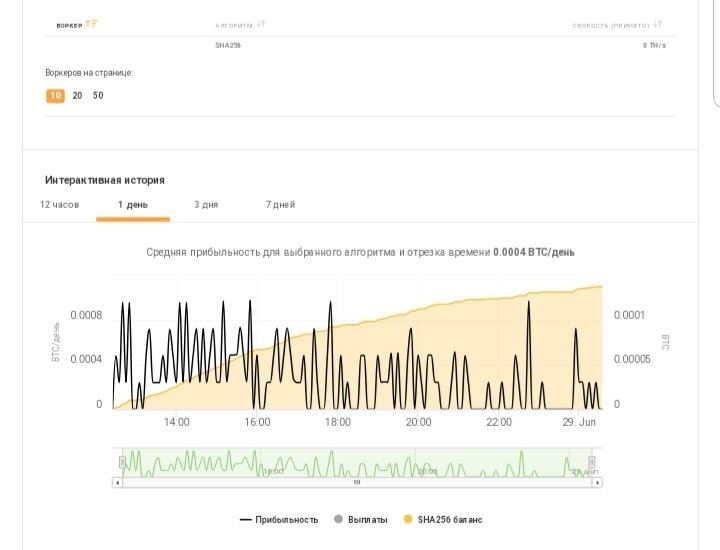Click the chart horizontal scrollbar thumb

click(x=357, y=482)
